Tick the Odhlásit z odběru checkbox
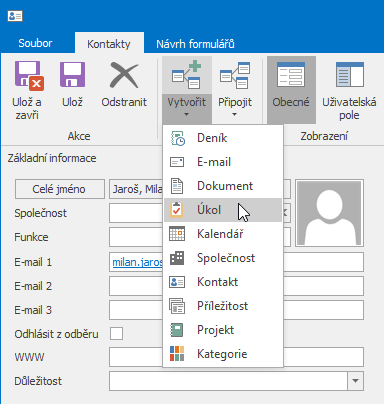Image resolution: width=384 pixels, height=404 pixels. pyautogui.click(x=116, y=333)
